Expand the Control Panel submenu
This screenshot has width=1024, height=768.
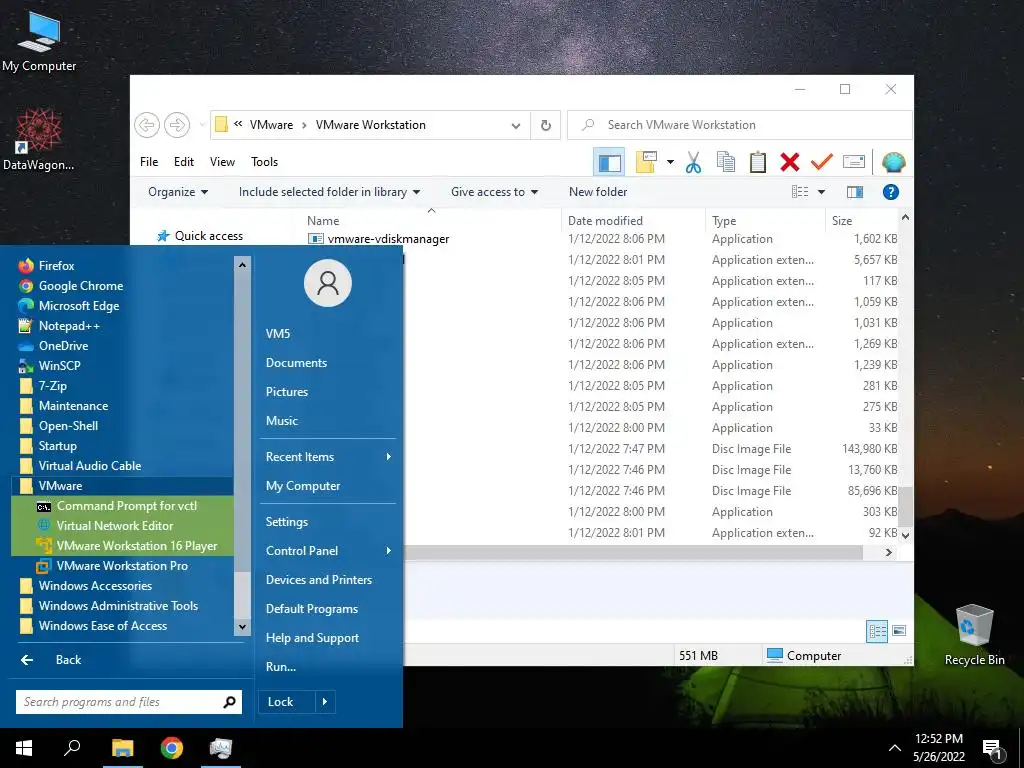click(x=328, y=551)
